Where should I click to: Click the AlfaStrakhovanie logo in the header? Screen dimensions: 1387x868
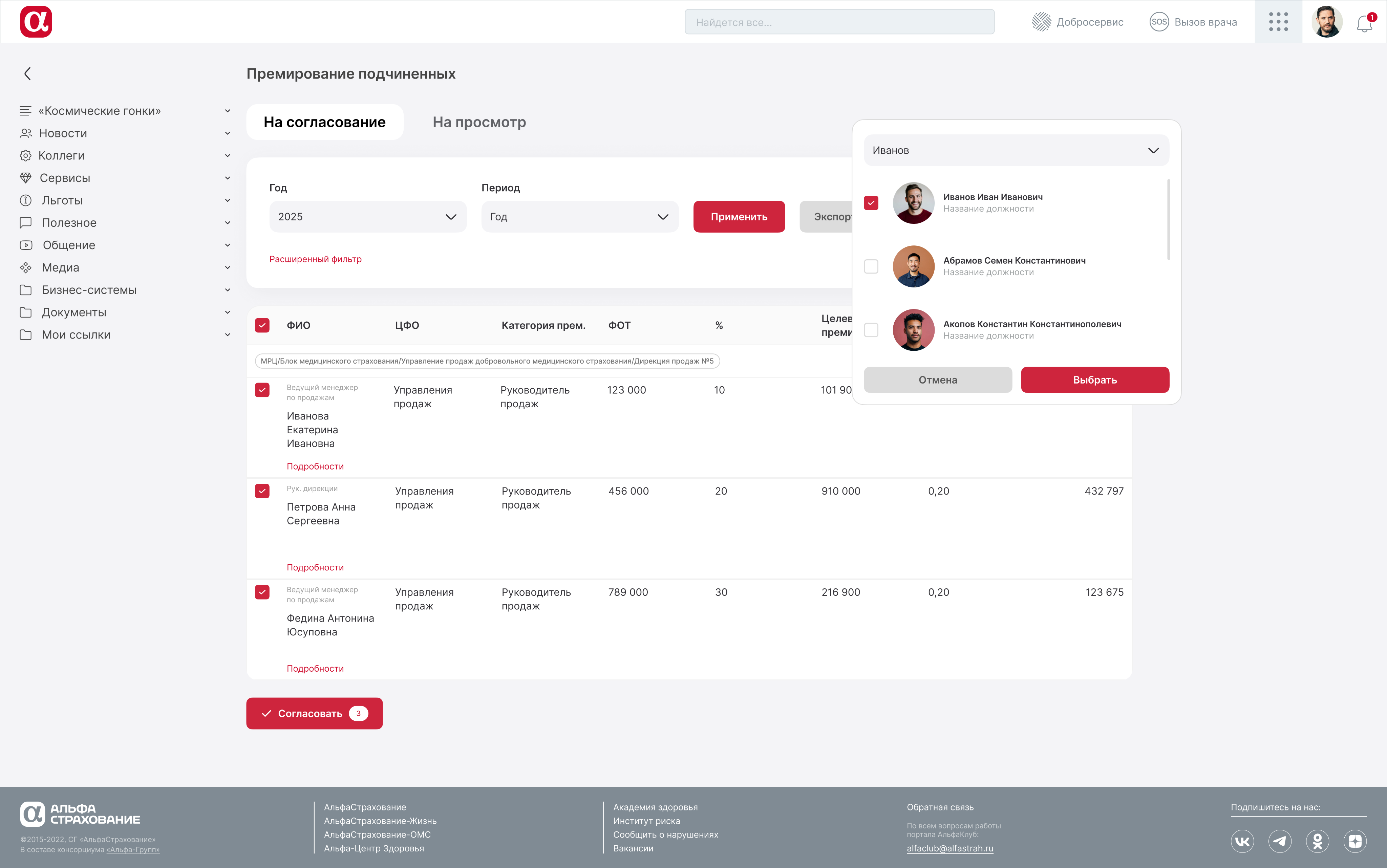pos(36,22)
